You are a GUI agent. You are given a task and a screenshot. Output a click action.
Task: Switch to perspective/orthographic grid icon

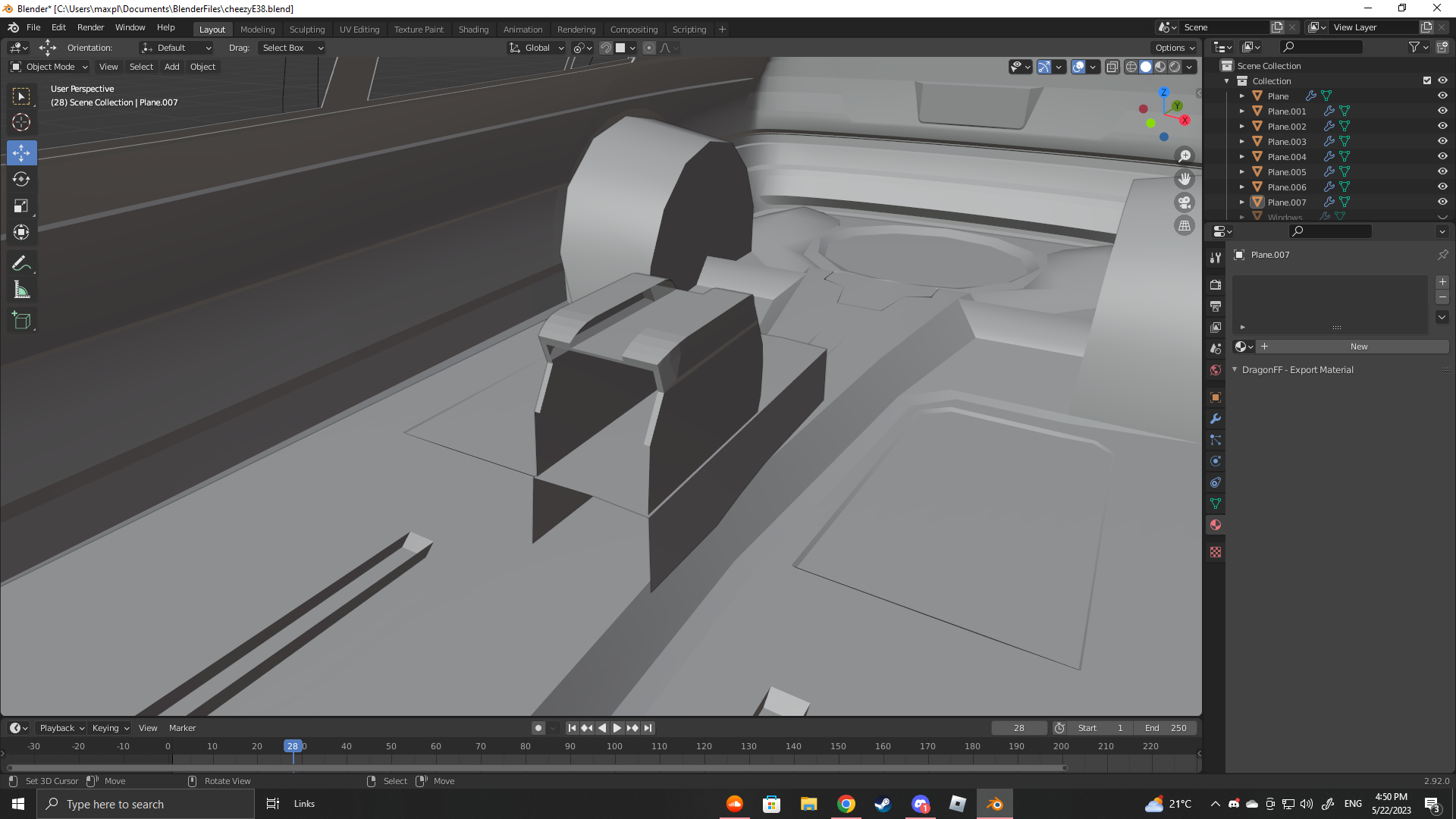[1184, 226]
